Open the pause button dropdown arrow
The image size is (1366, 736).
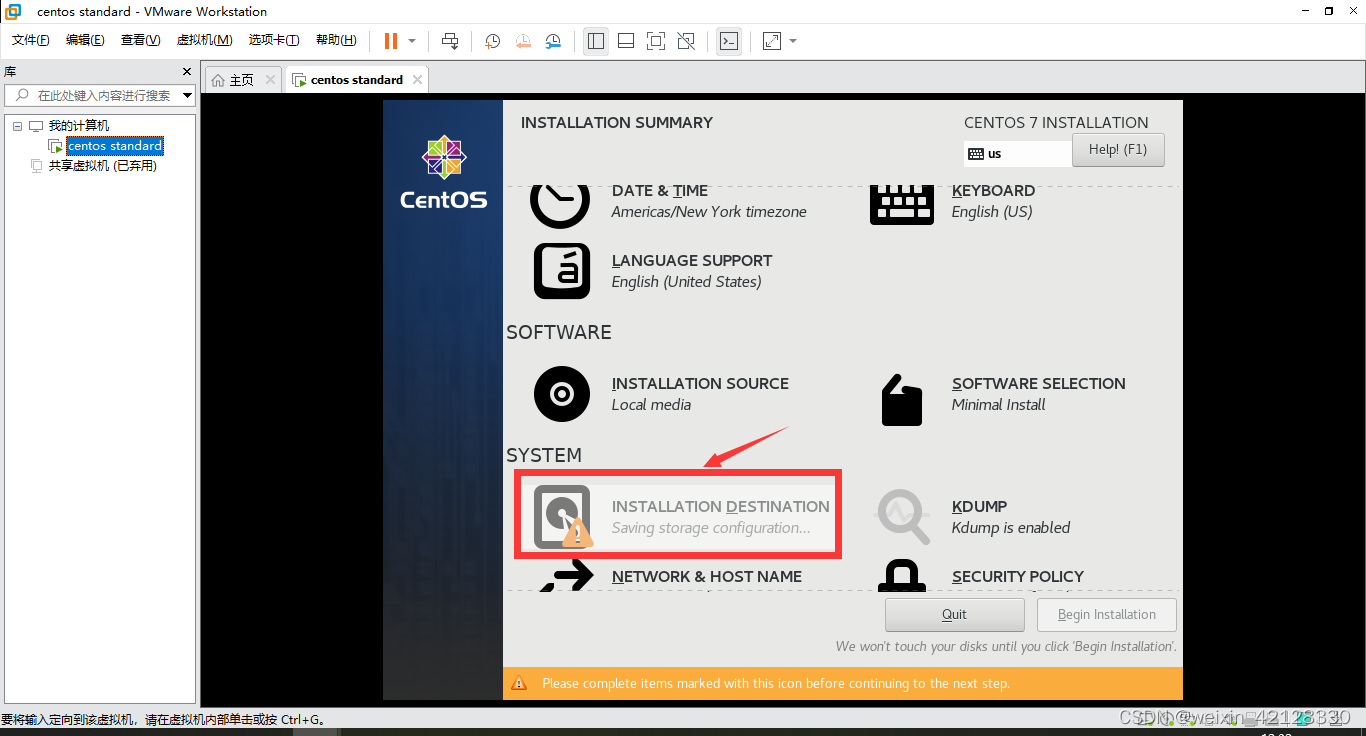pyautogui.click(x=411, y=41)
